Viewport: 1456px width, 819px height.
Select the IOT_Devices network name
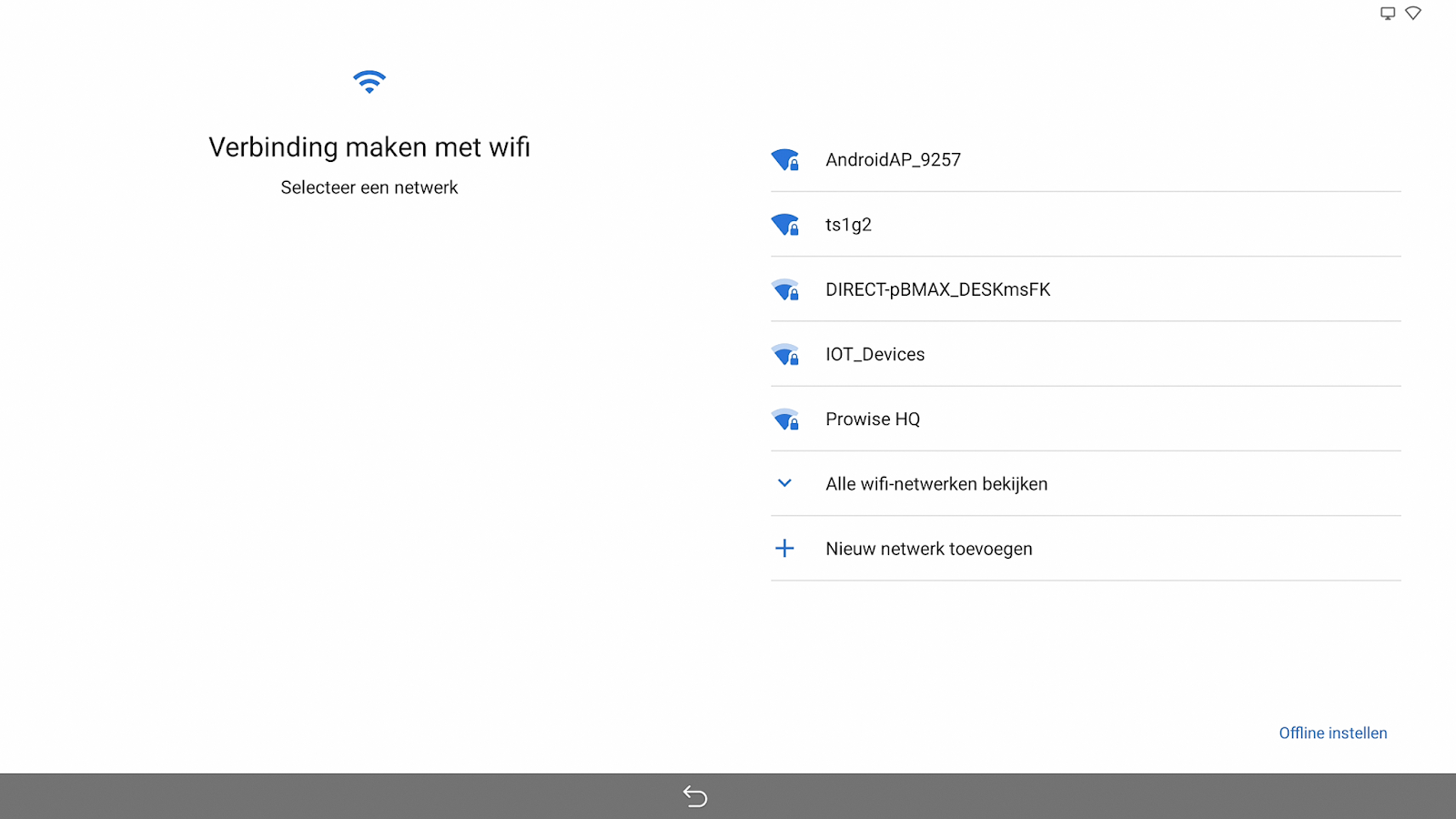[875, 355]
